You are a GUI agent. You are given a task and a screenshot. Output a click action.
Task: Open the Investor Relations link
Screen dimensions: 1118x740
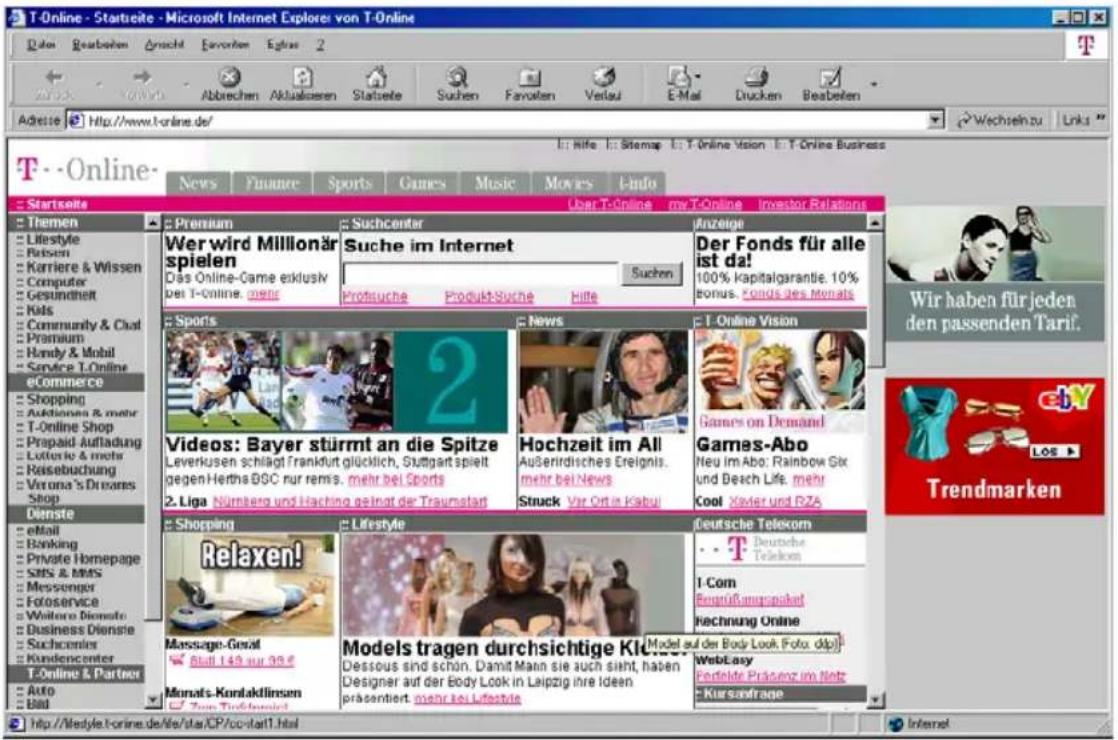tap(812, 205)
